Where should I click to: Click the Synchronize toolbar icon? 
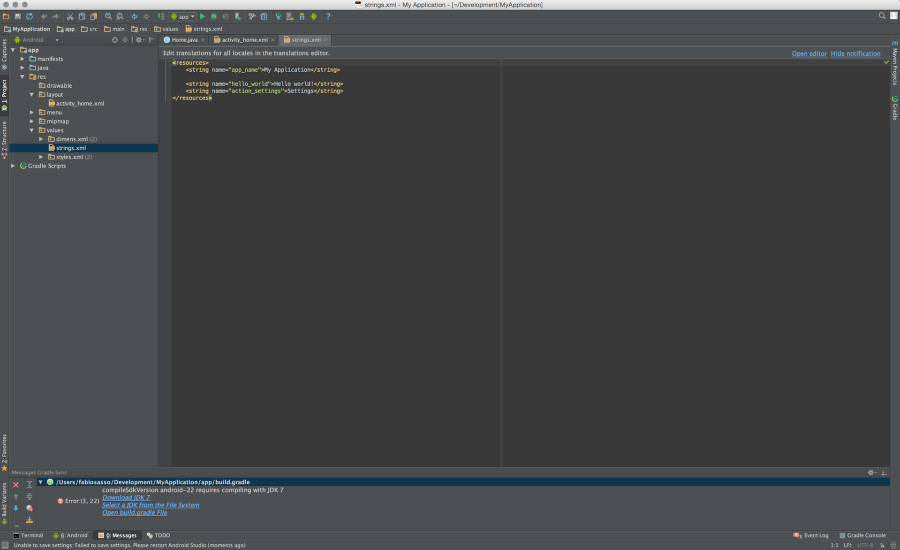click(x=29, y=17)
